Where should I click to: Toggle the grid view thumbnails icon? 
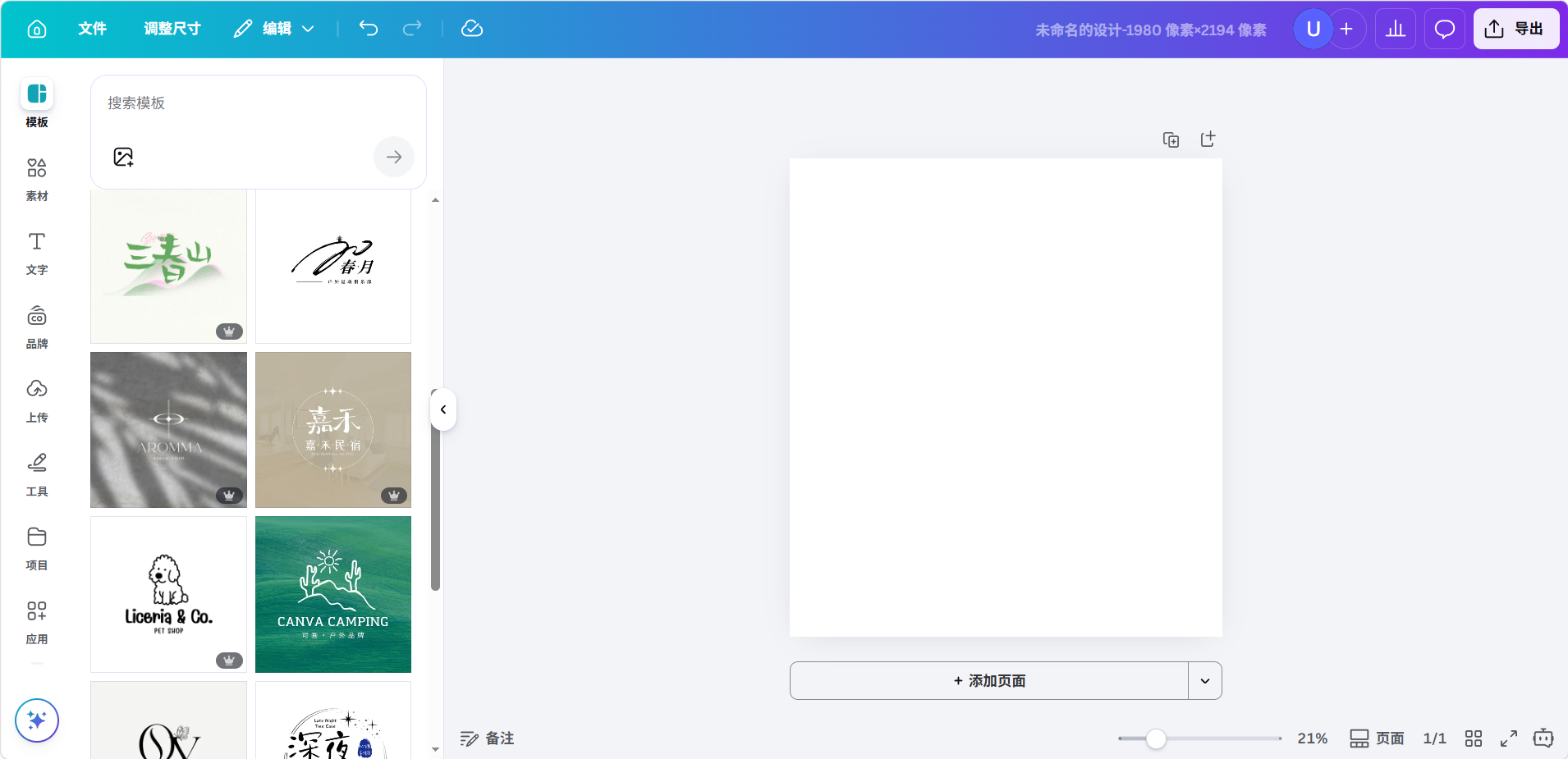click(1473, 738)
